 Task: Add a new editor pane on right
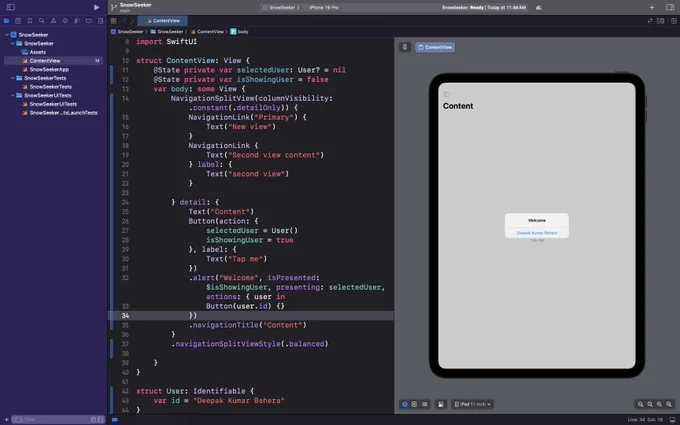(x=673, y=21)
